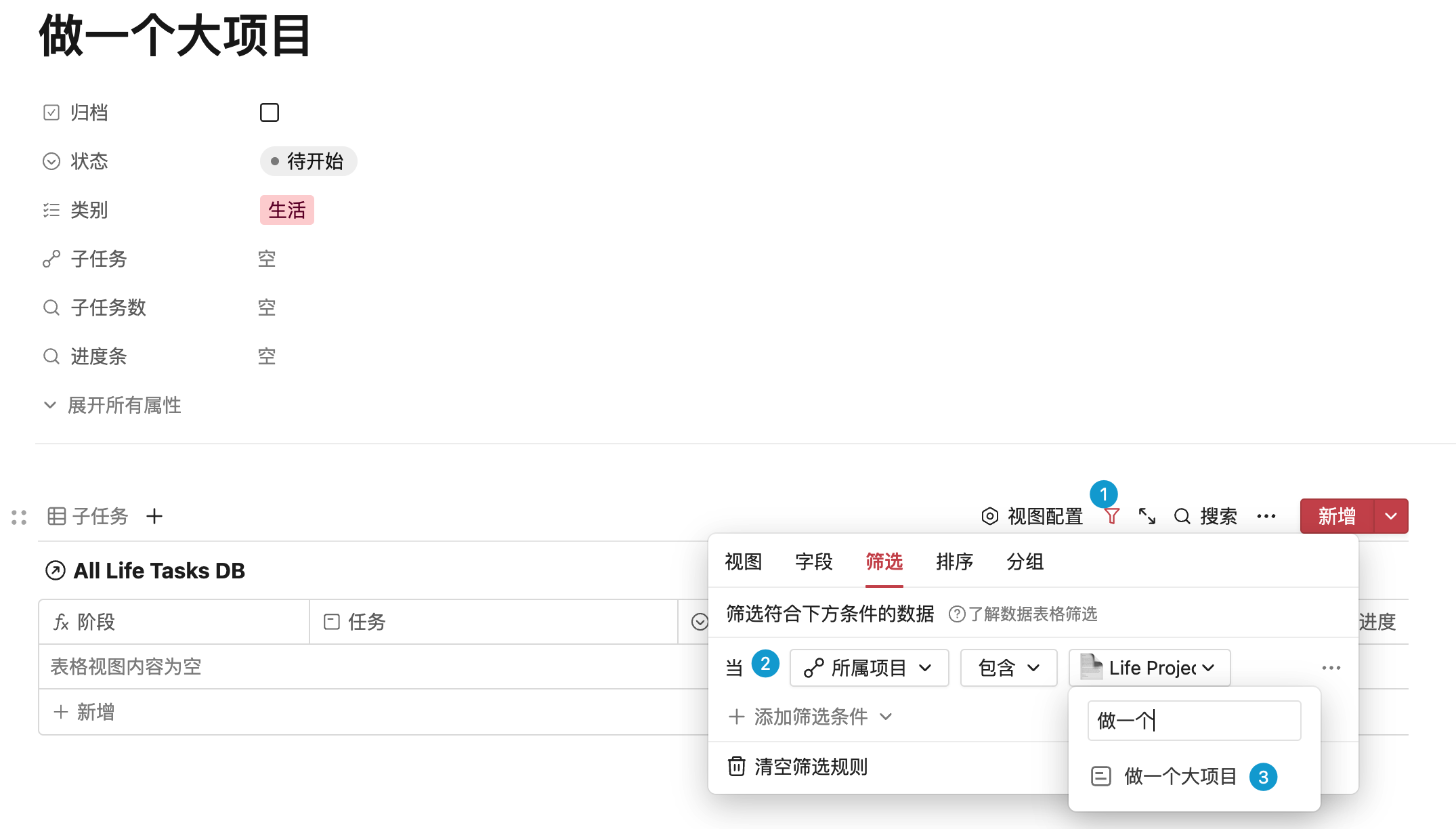Open the 所属项目 field dropdown

coord(869,668)
